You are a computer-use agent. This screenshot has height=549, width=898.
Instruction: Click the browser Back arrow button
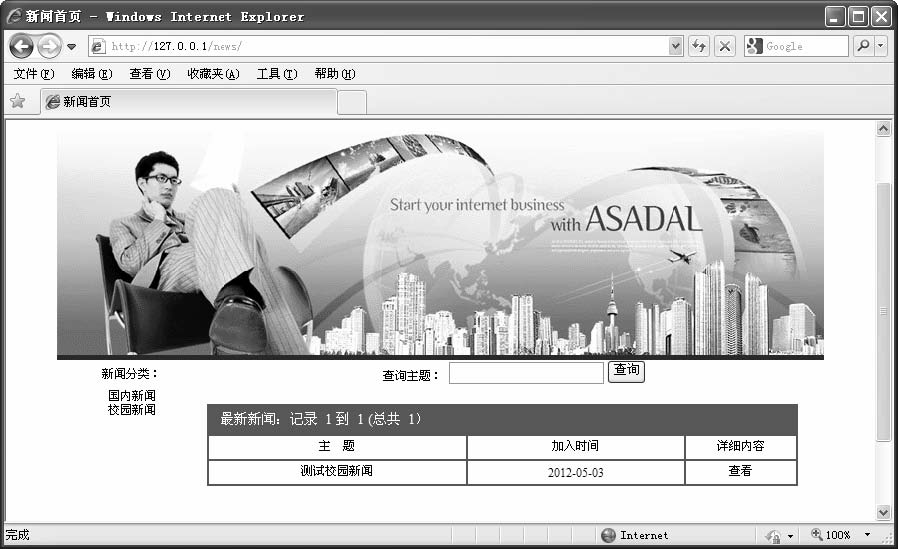[21, 46]
